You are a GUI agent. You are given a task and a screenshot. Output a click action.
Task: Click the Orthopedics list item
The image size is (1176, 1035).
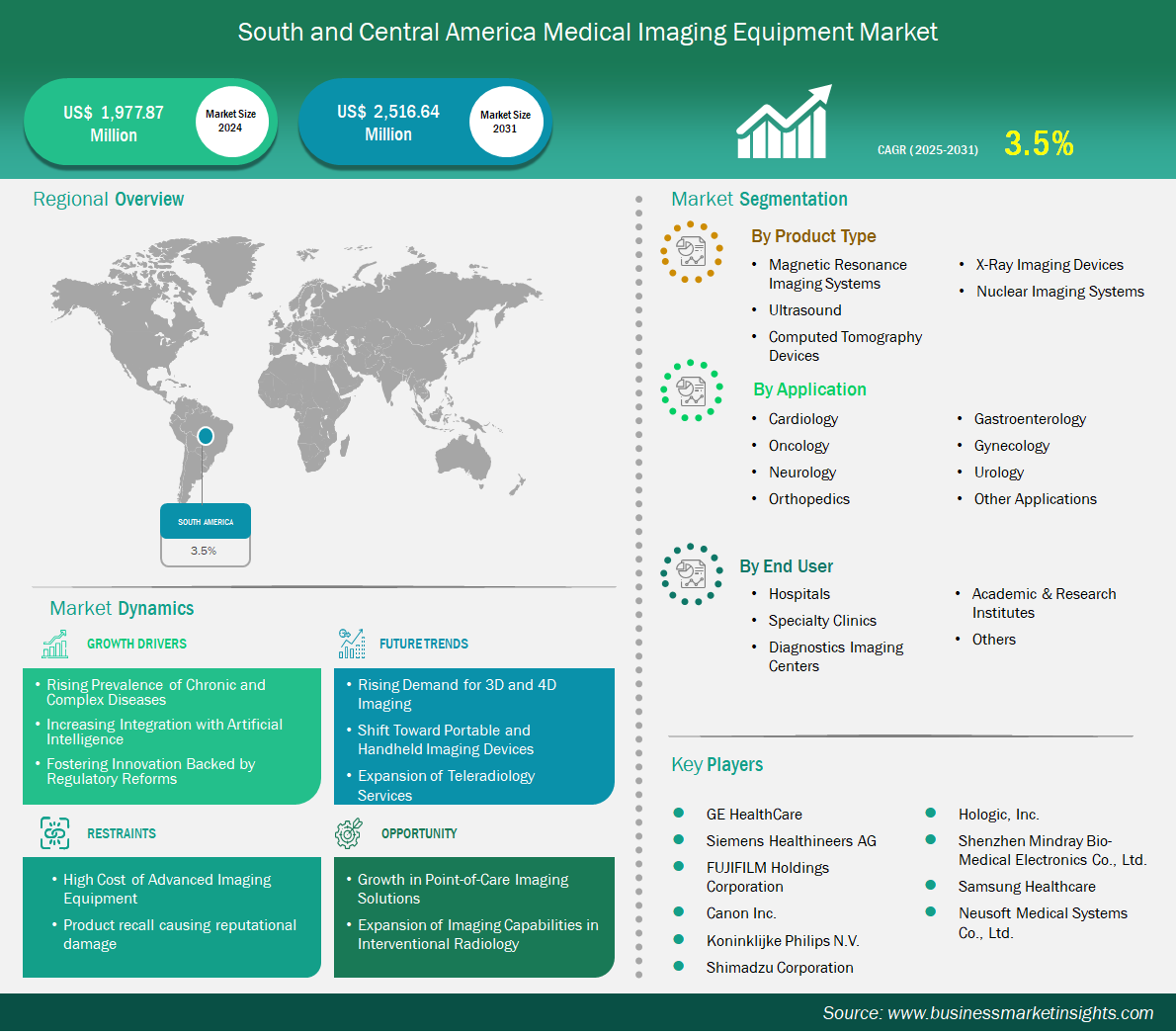pos(808,499)
